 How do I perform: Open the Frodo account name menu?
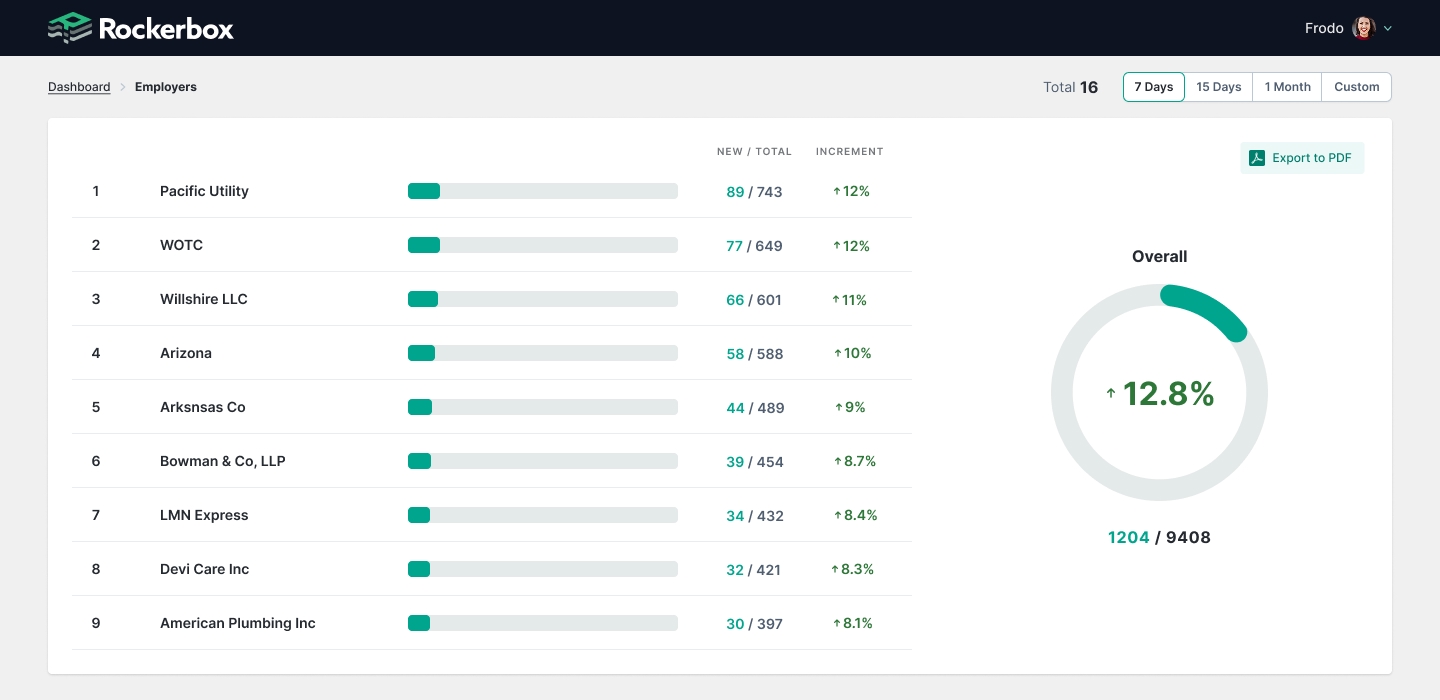point(1323,28)
